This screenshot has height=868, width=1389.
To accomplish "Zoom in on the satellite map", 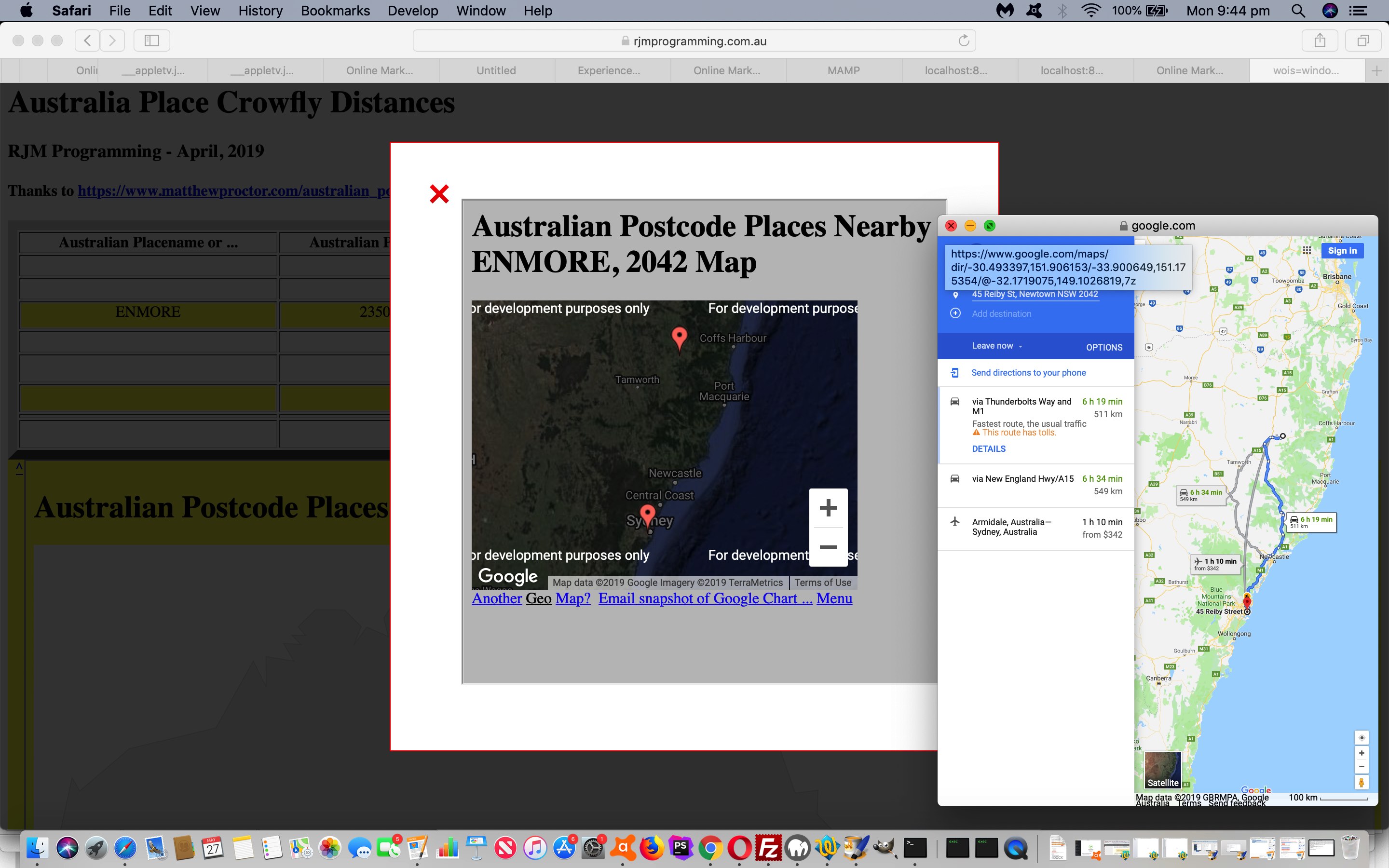I will pyautogui.click(x=828, y=508).
